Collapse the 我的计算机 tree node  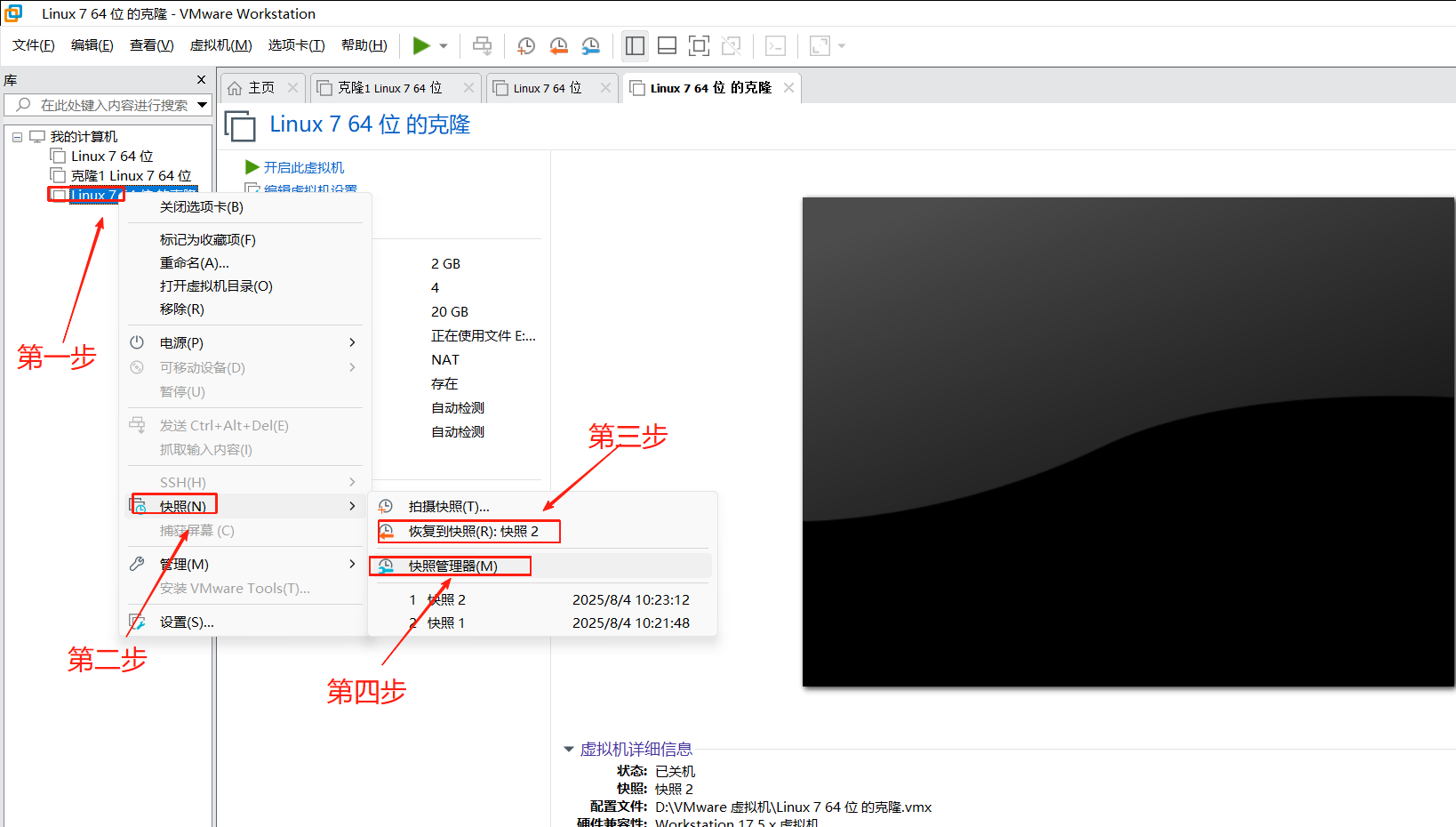17,137
